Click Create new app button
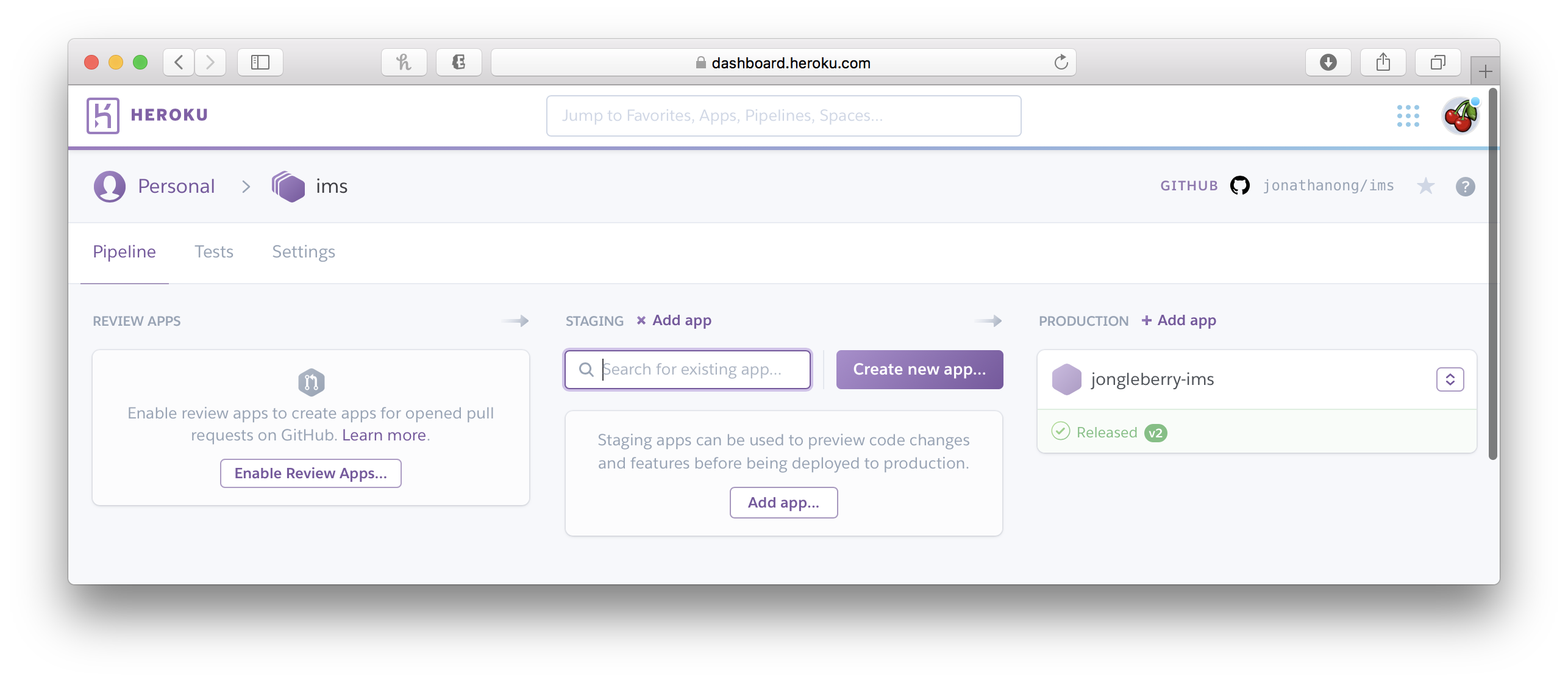The image size is (1568, 682). click(x=919, y=369)
